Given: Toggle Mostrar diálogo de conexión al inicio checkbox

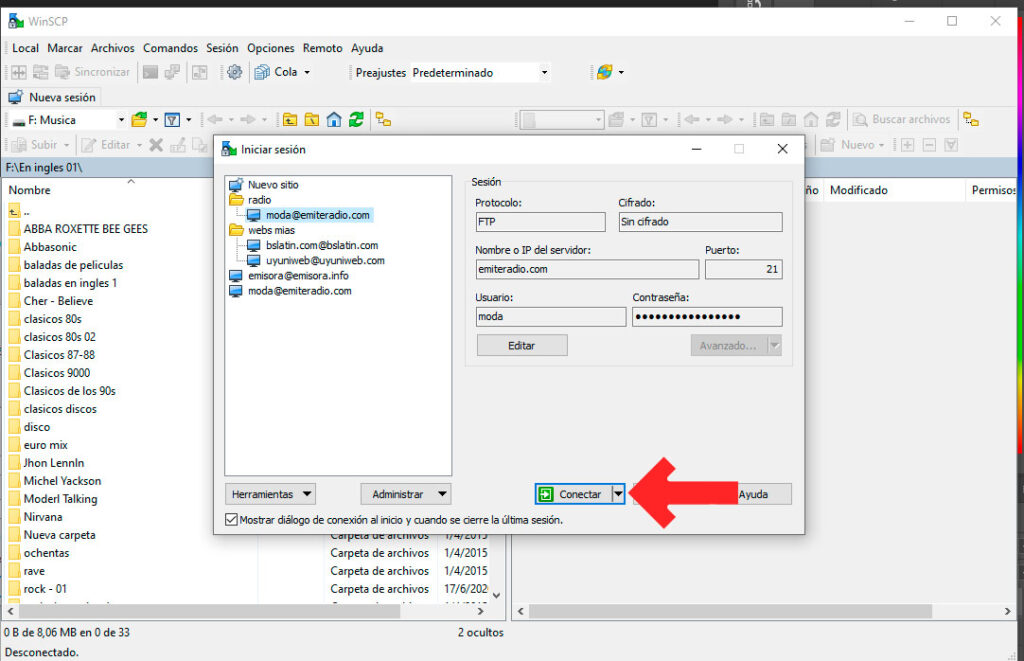Looking at the screenshot, I should (x=231, y=520).
